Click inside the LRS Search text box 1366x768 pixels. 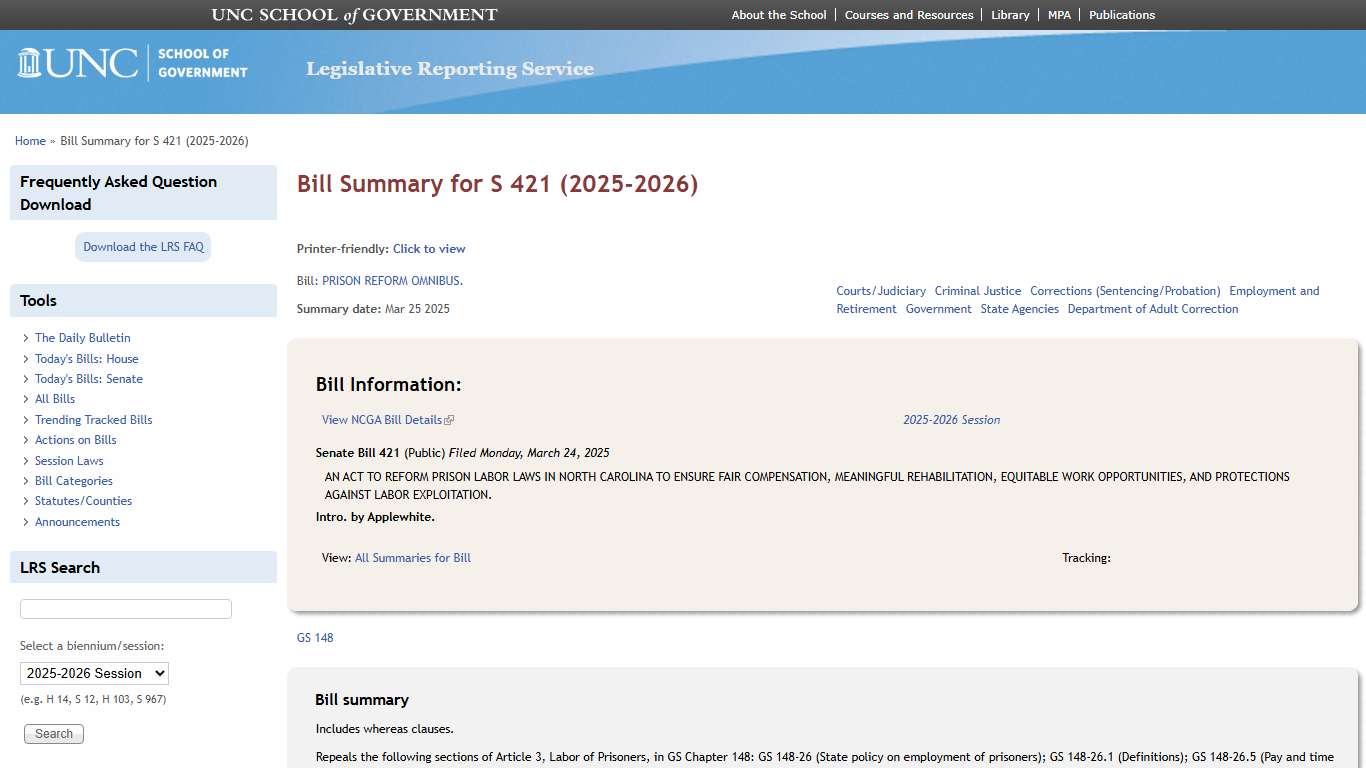(x=125, y=608)
